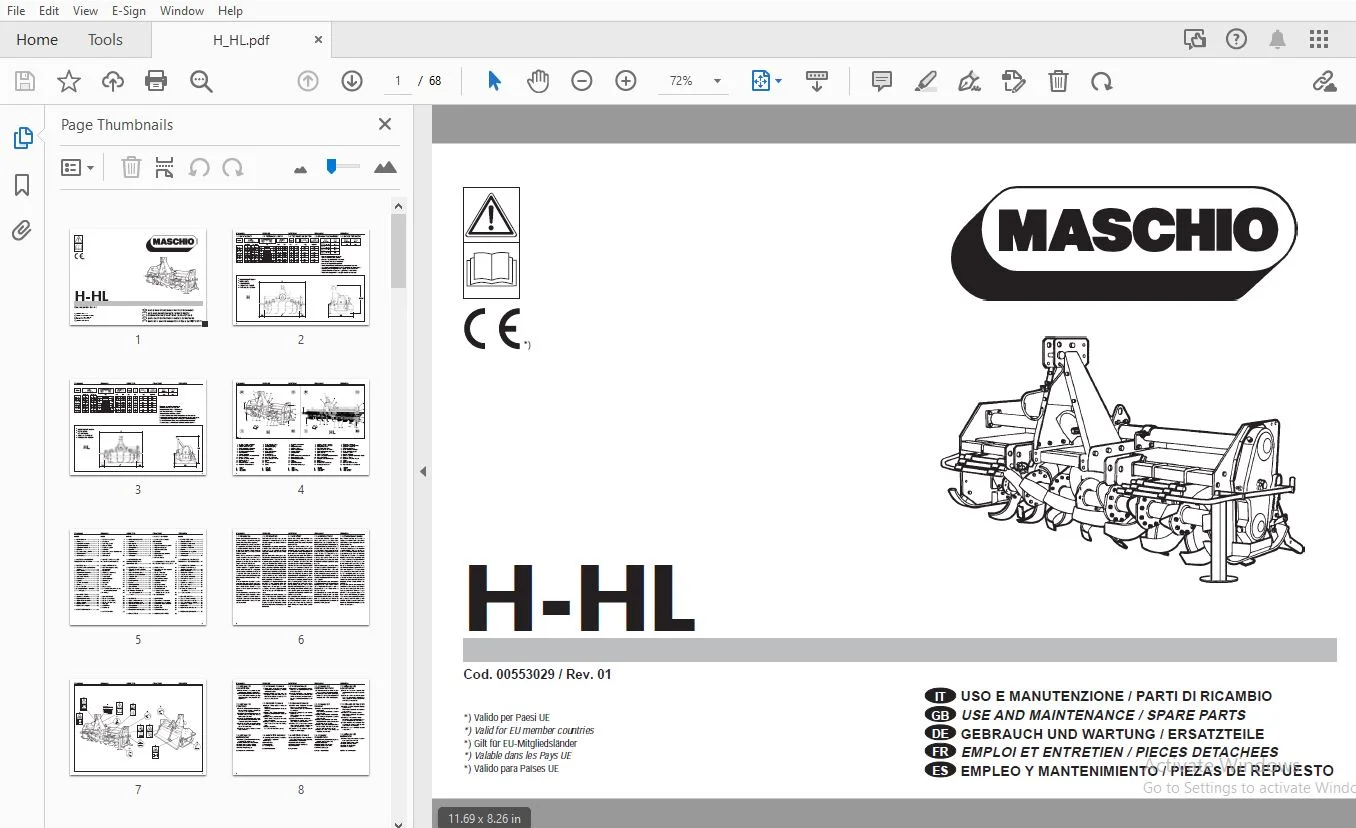Select page 4 thumbnail
The image size is (1356, 828).
(x=301, y=427)
